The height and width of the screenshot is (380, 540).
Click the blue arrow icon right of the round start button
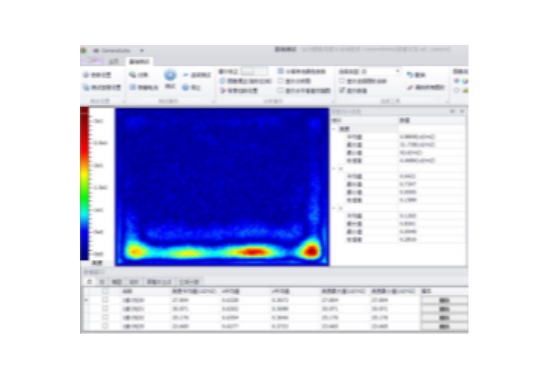[x=186, y=75]
